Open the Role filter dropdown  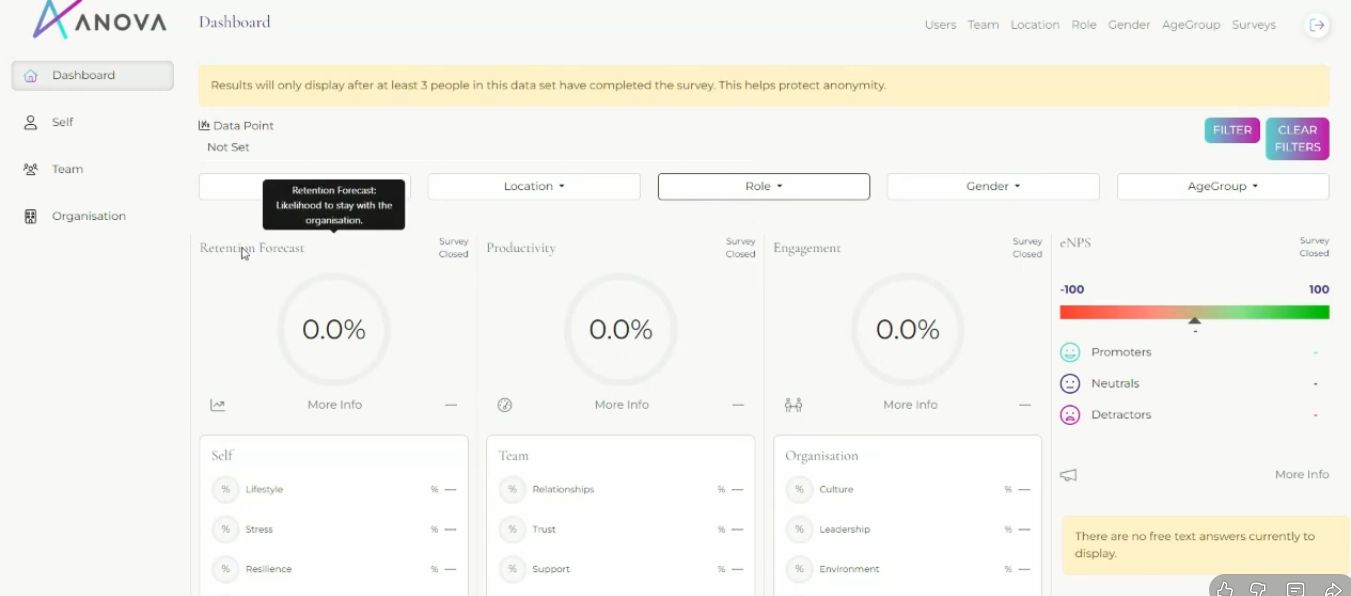(x=764, y=186)
